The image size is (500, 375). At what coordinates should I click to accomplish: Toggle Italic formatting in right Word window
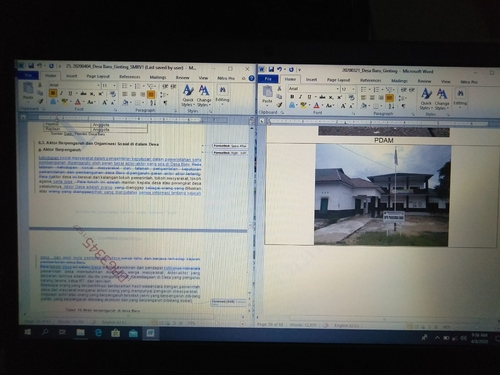(300, 97)
